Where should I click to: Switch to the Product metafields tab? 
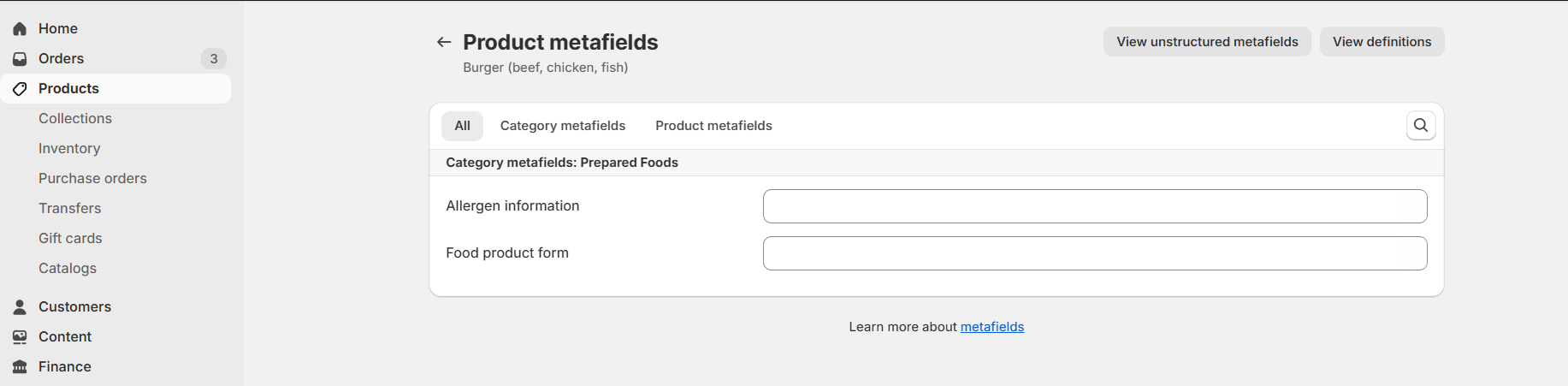click(x=713, y=126)
